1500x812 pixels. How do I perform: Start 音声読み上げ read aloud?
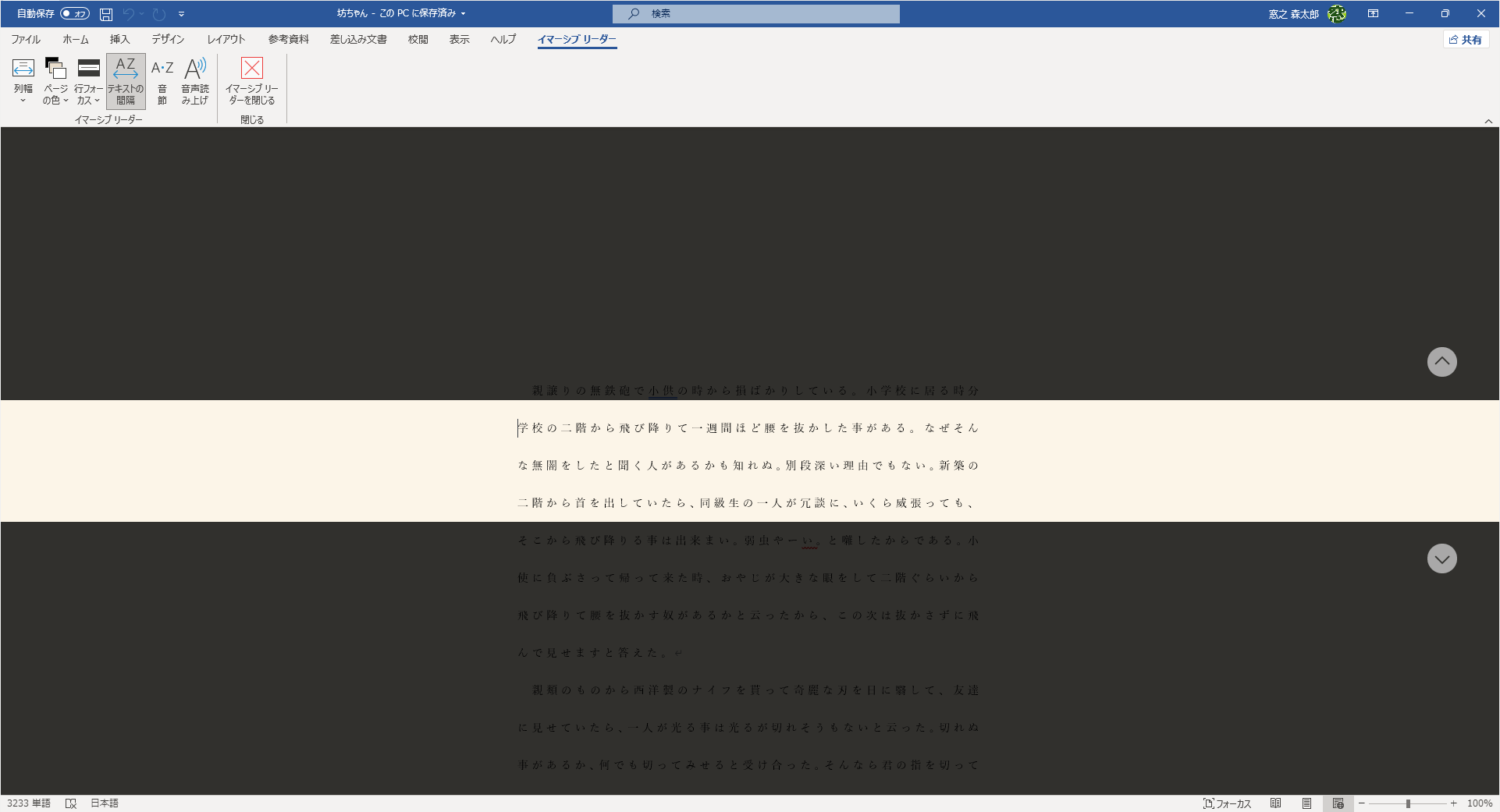tap(195, 81)
